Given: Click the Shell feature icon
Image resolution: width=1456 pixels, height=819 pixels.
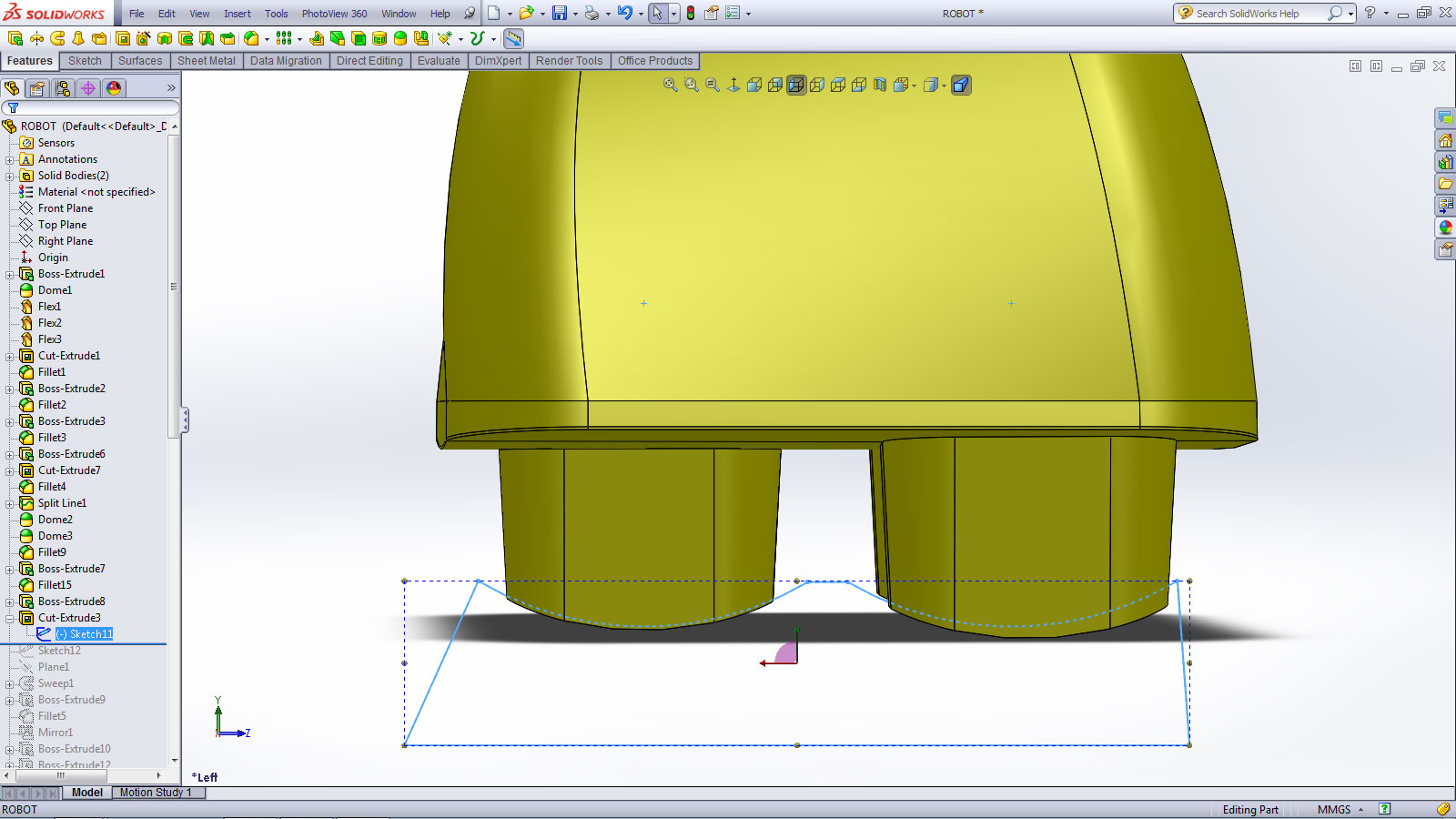Looking at the screenshot, I should click(359, 38).
